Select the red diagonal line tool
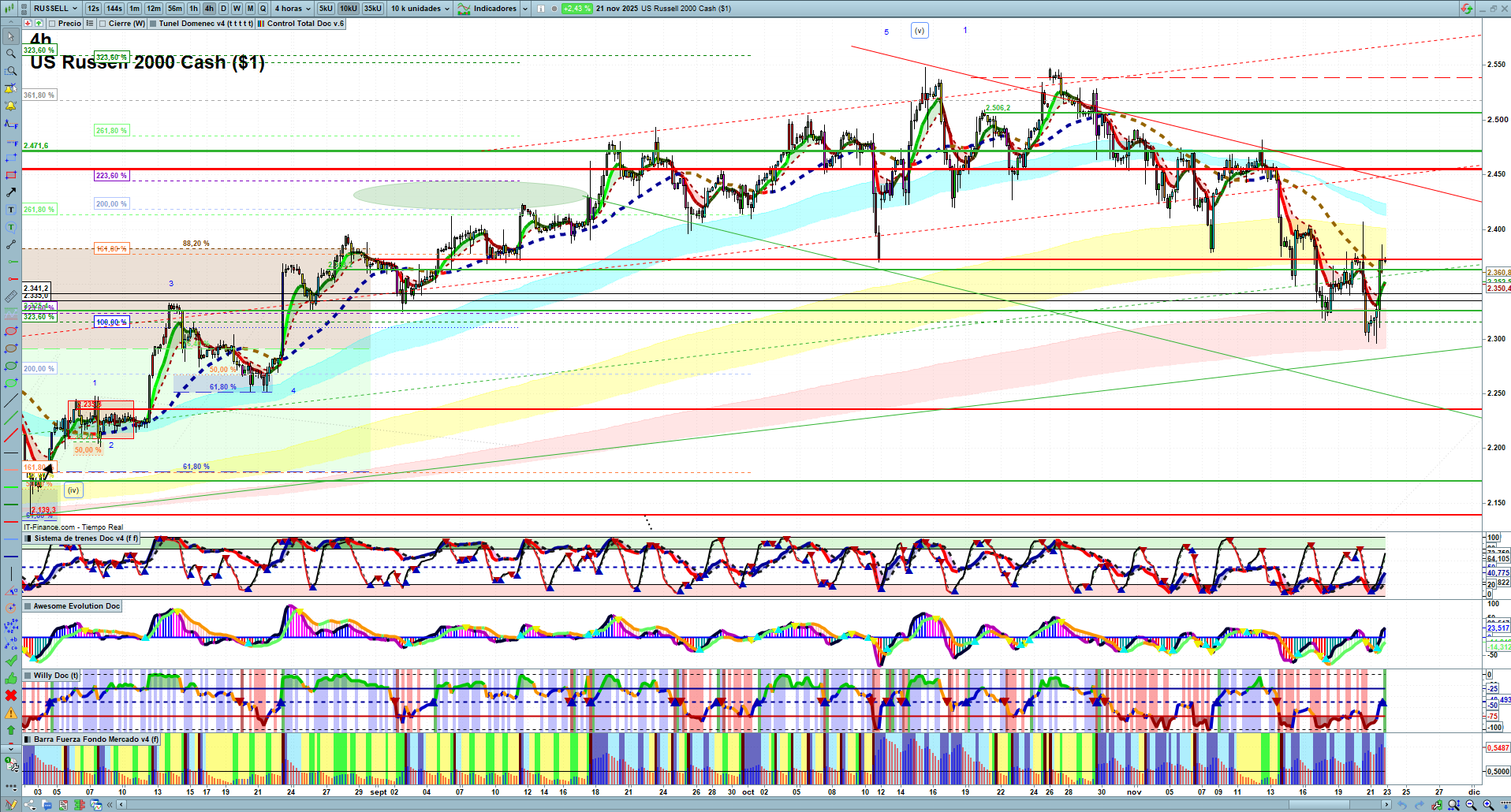 coord(11,435)
